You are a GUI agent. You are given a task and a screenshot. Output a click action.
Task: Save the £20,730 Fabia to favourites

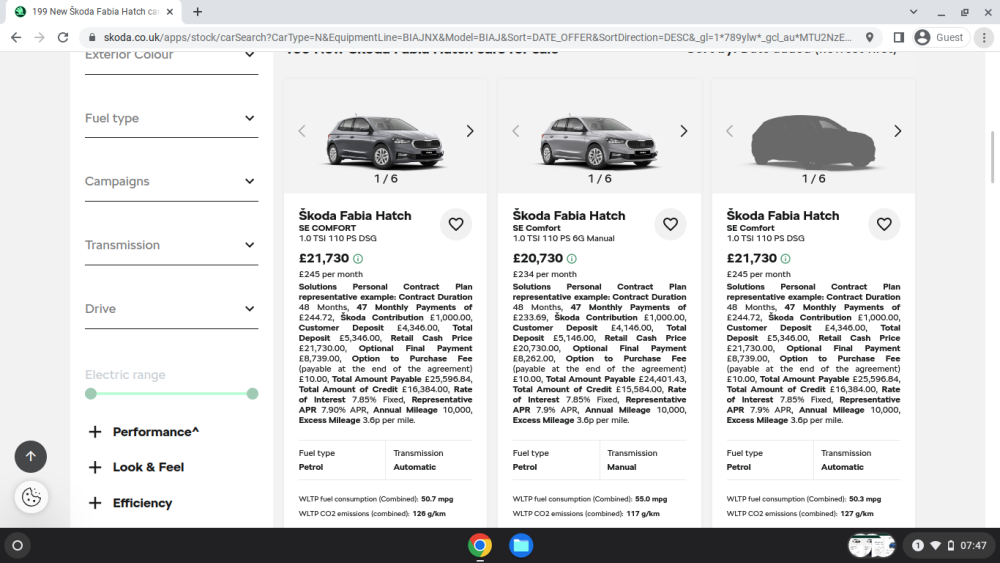click(x=670, y=224)
